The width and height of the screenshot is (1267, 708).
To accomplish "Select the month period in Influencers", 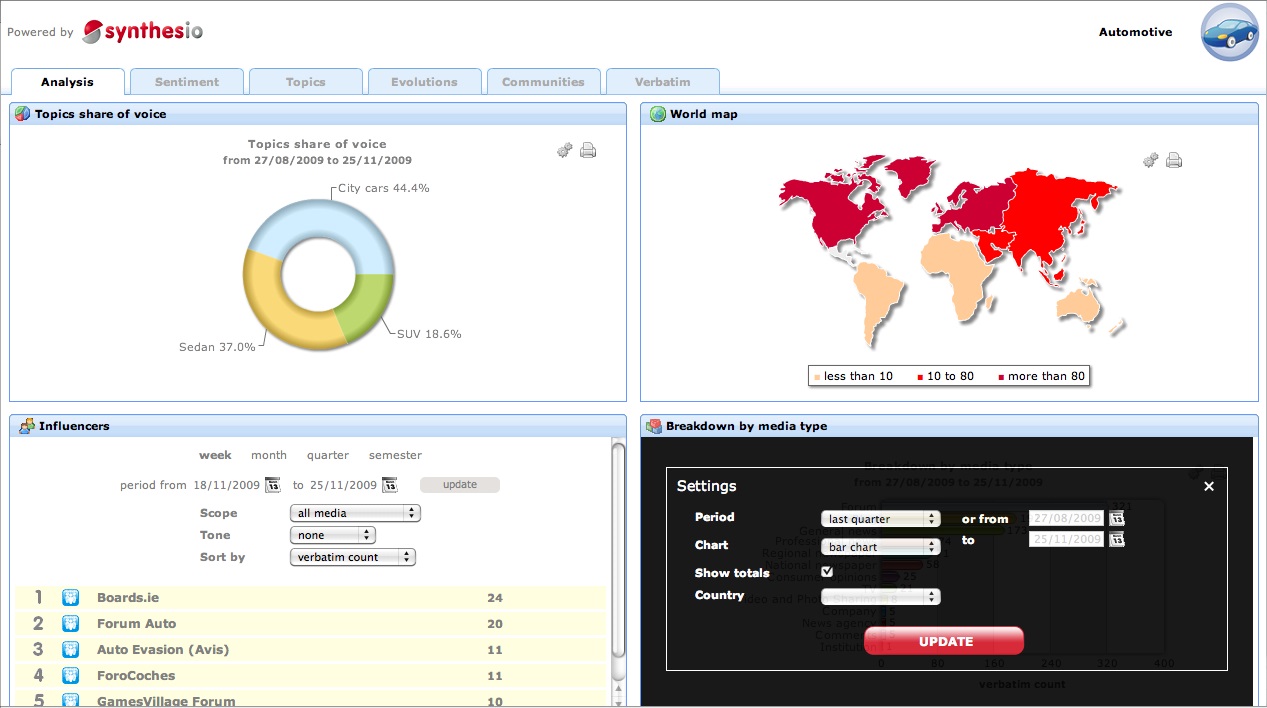I will point(269,455).
